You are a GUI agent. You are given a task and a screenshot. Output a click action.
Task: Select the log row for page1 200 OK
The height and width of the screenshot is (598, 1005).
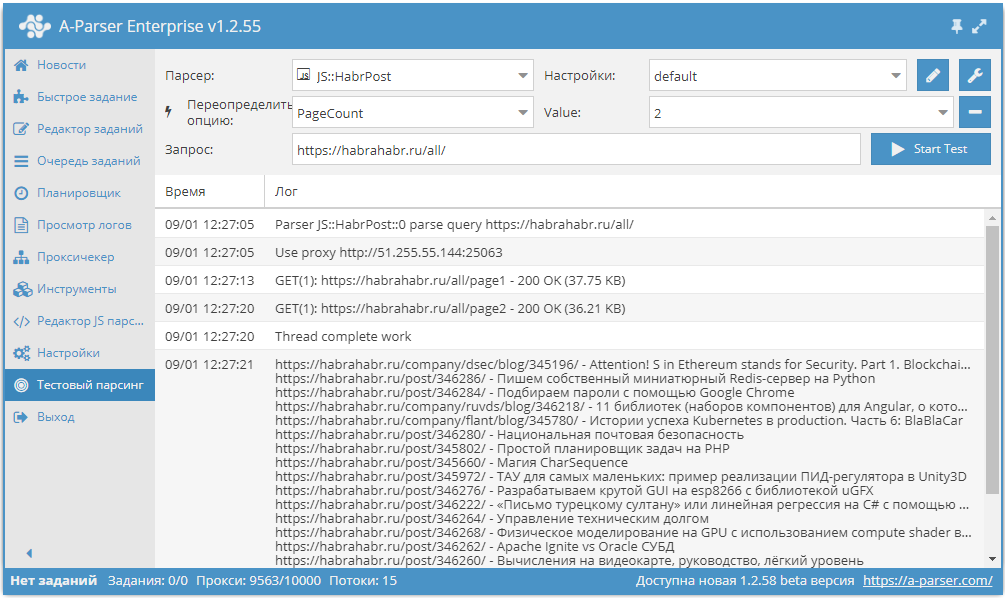570,281
